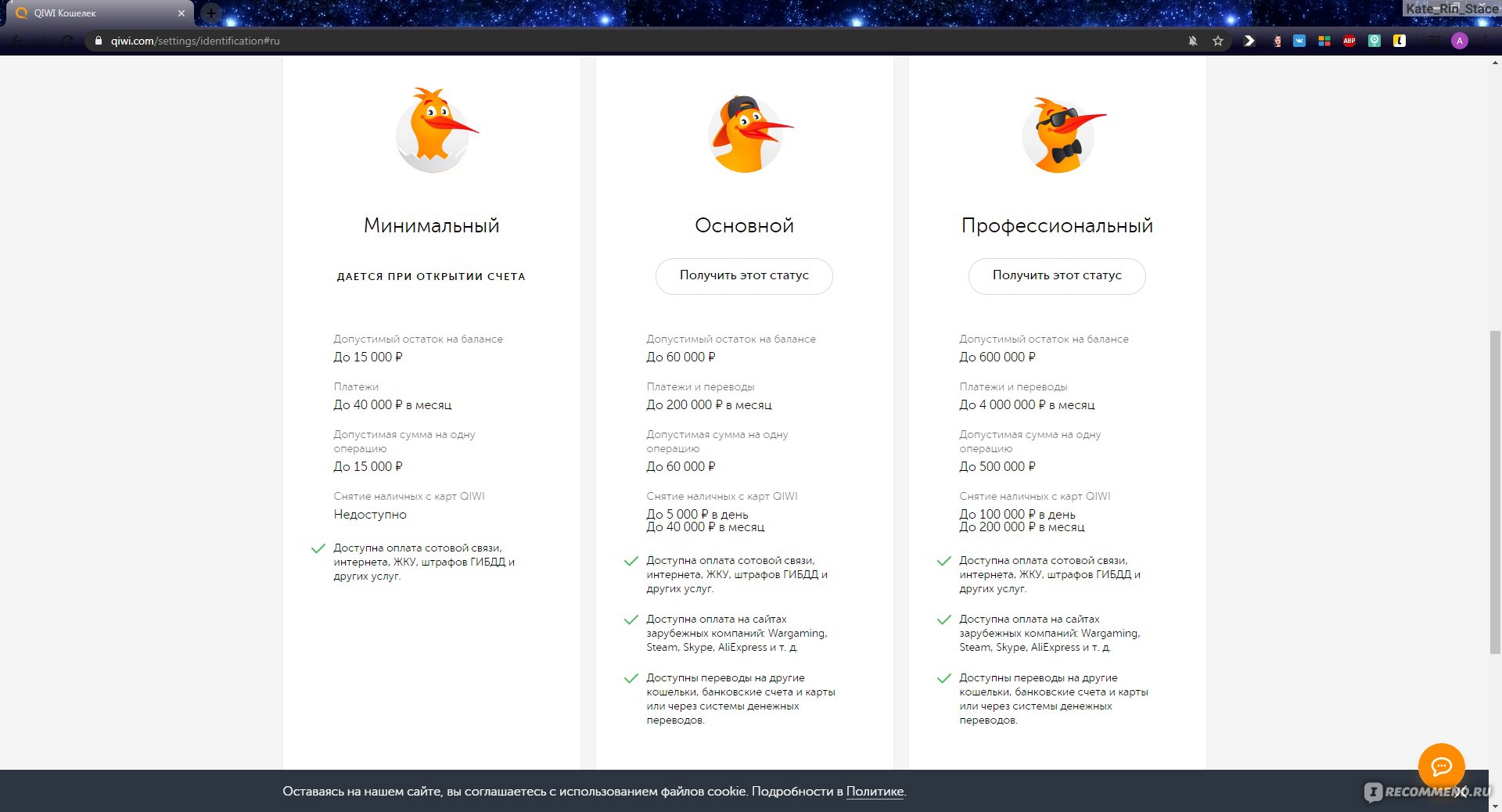
Task: Click Платежи label in Минимальный card
Action: [x=356, y=387]
